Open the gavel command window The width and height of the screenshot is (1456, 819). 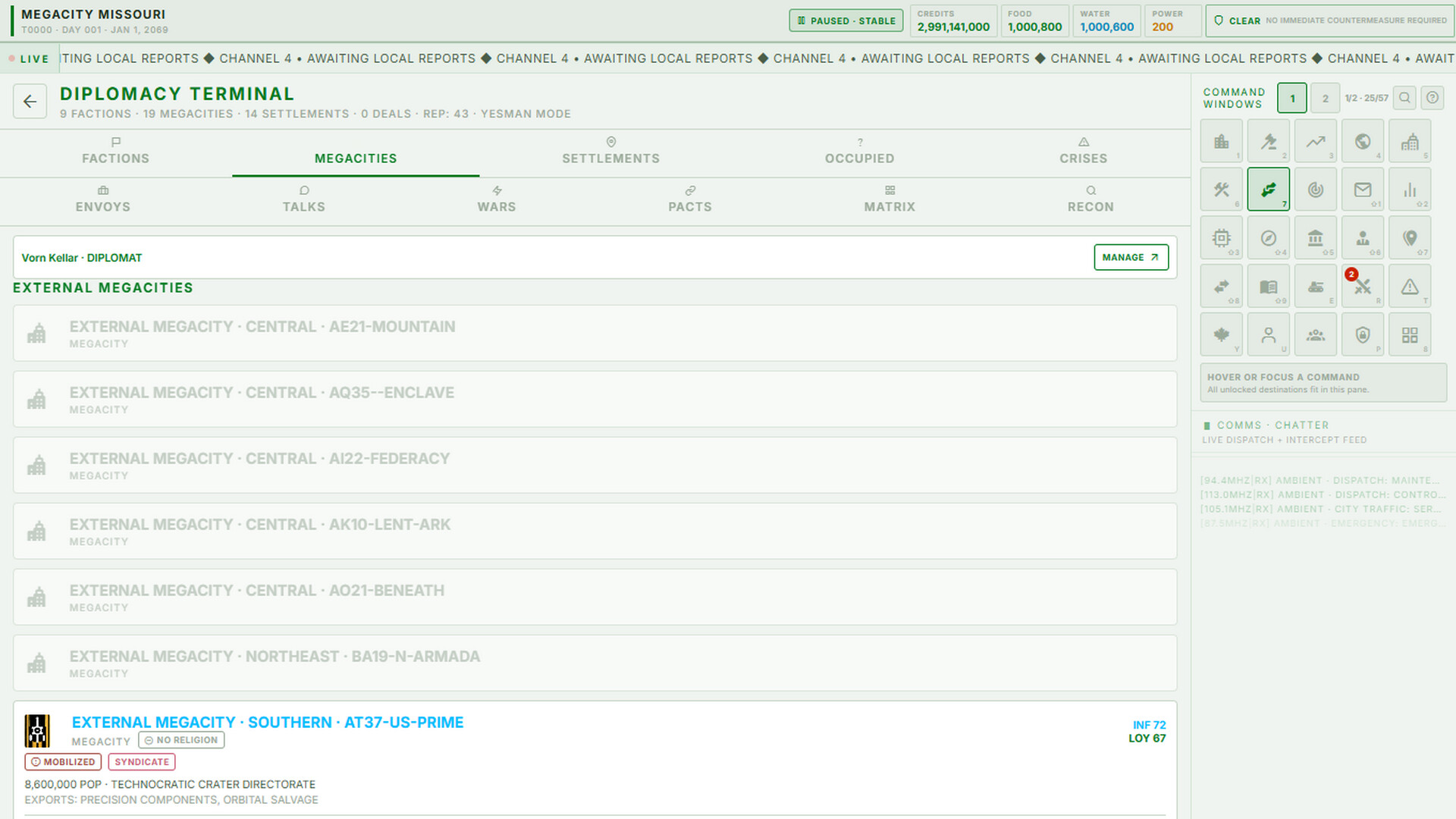coord(1269,141)
